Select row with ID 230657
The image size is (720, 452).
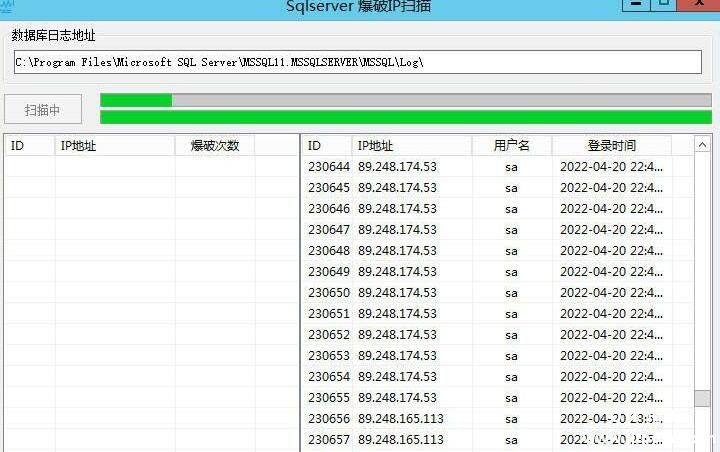point(498,440)
